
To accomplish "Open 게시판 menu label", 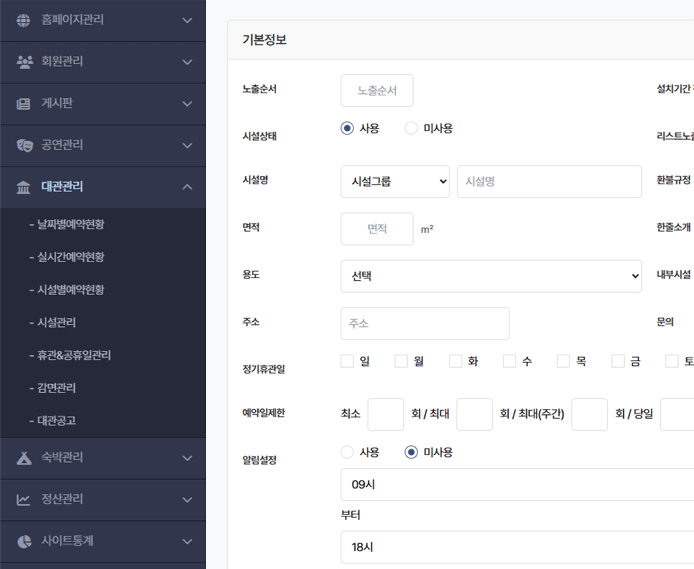I will pyautogui.click(x=57, y=103).
